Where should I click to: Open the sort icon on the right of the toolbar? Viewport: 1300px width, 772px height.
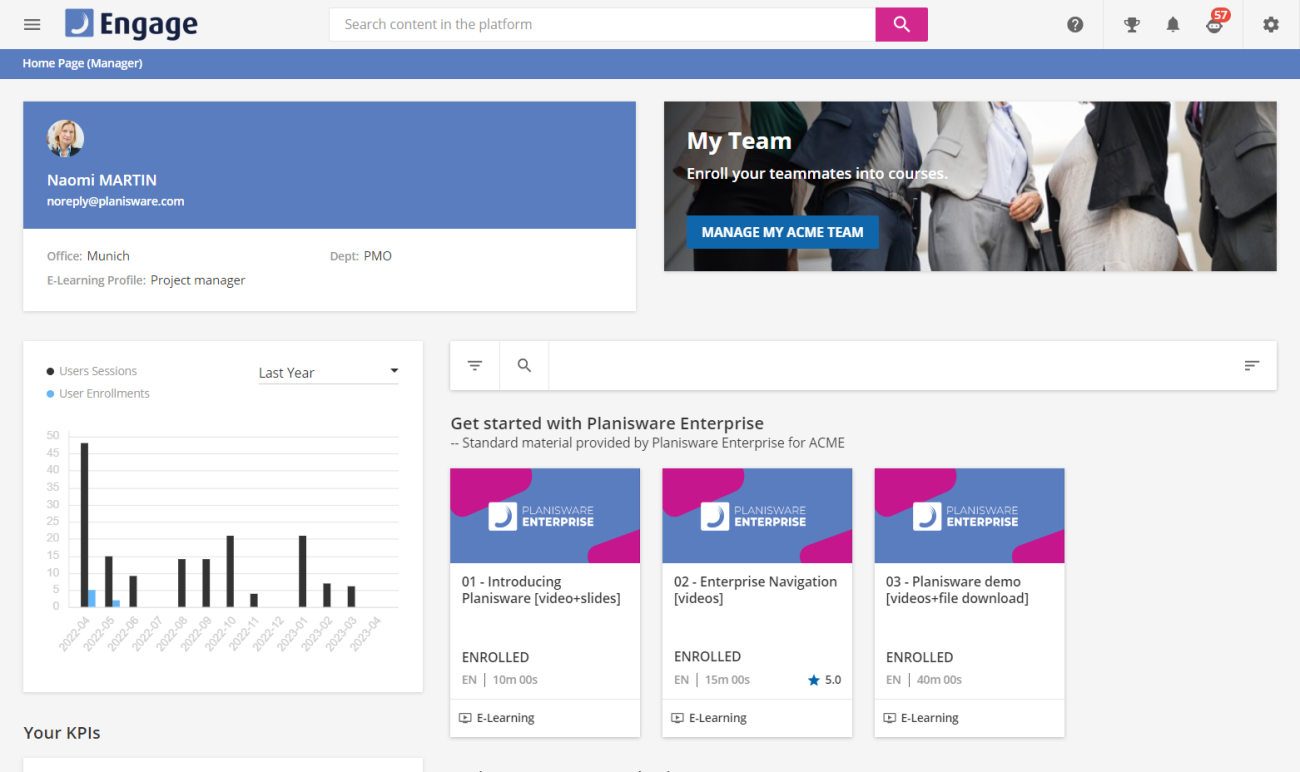(1252, 365)
